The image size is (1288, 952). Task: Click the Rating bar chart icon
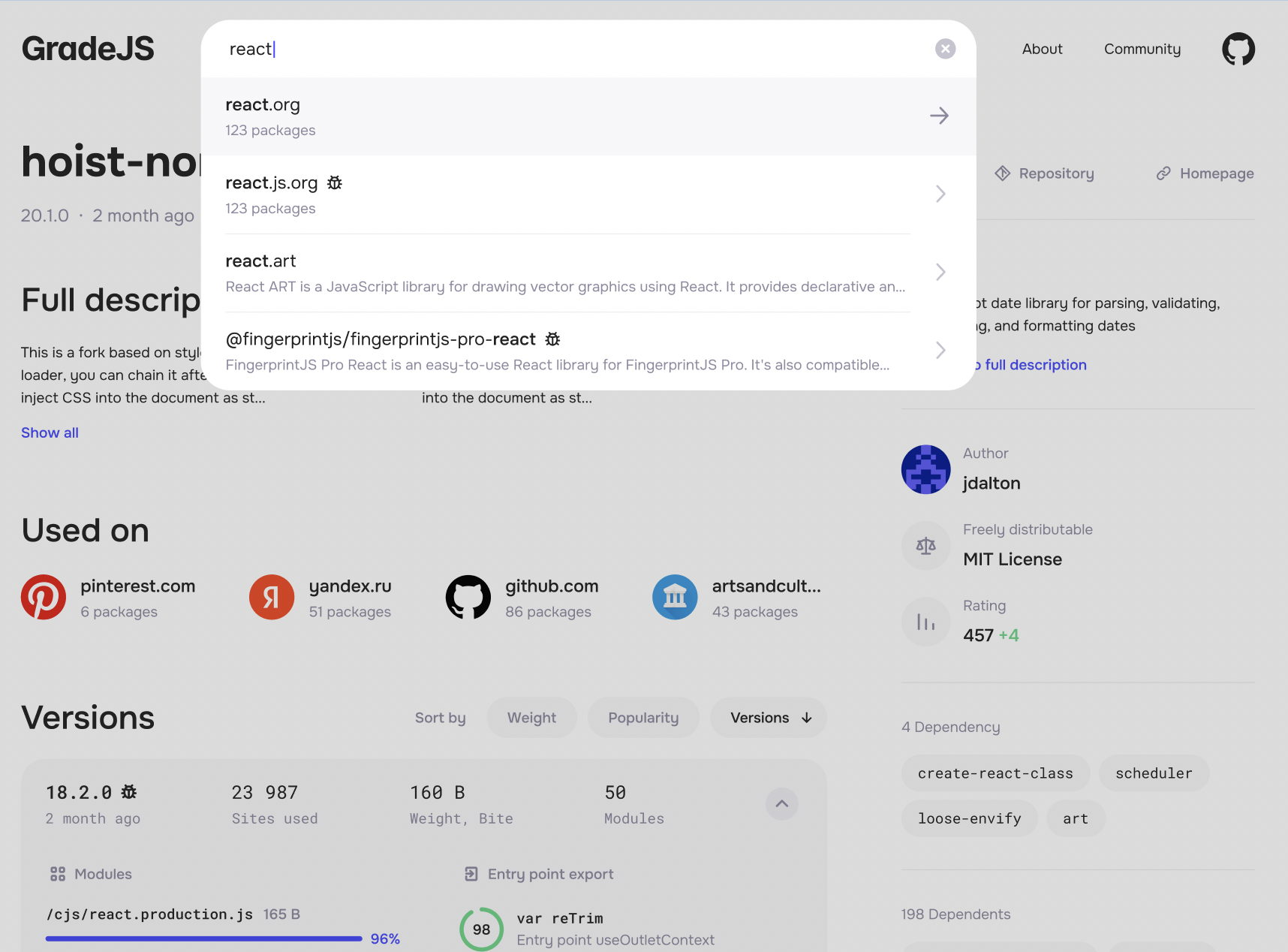tap(925, 622)
